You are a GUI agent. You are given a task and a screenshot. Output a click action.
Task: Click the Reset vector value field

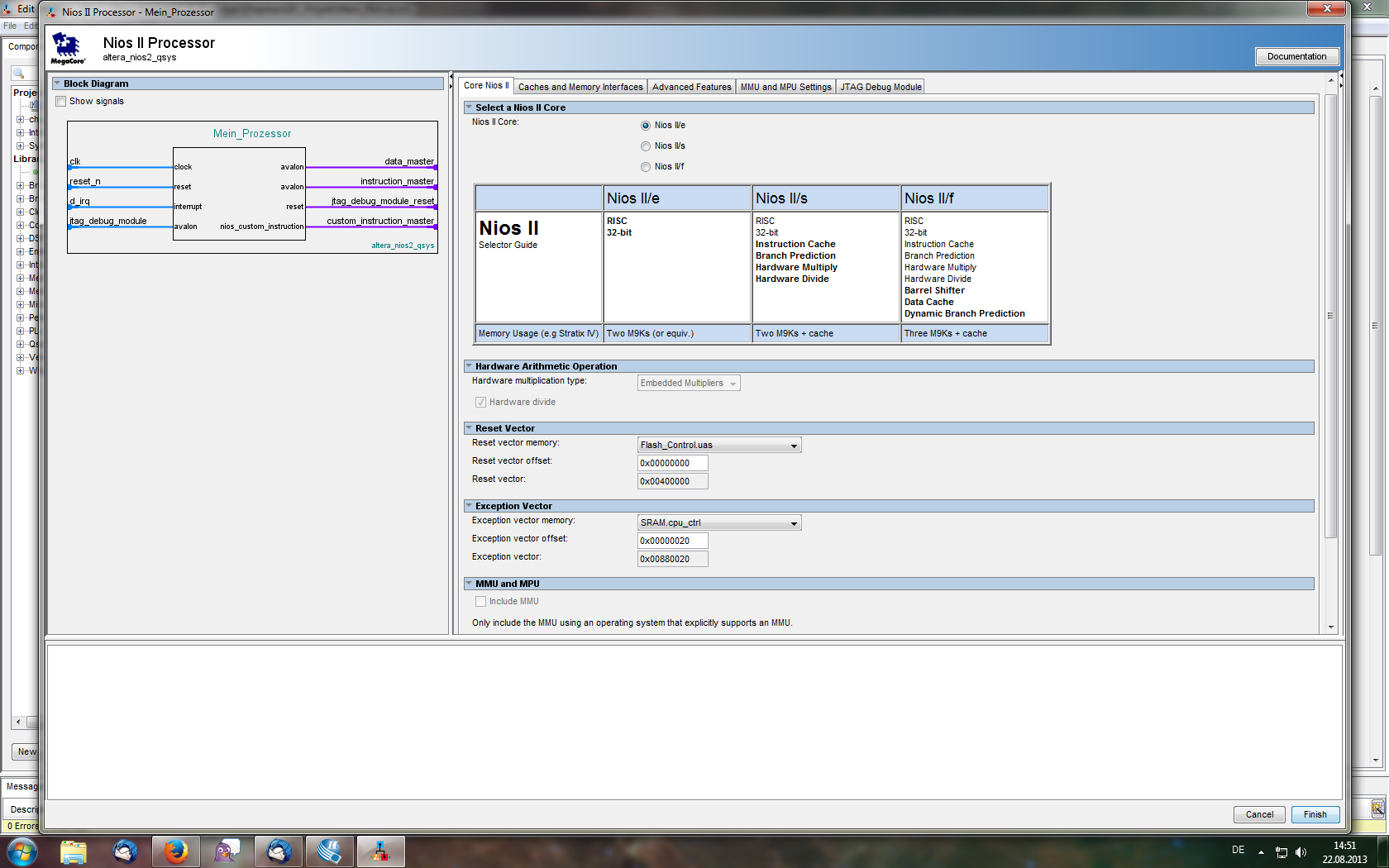pyautogui.click(x=672, y=481)
